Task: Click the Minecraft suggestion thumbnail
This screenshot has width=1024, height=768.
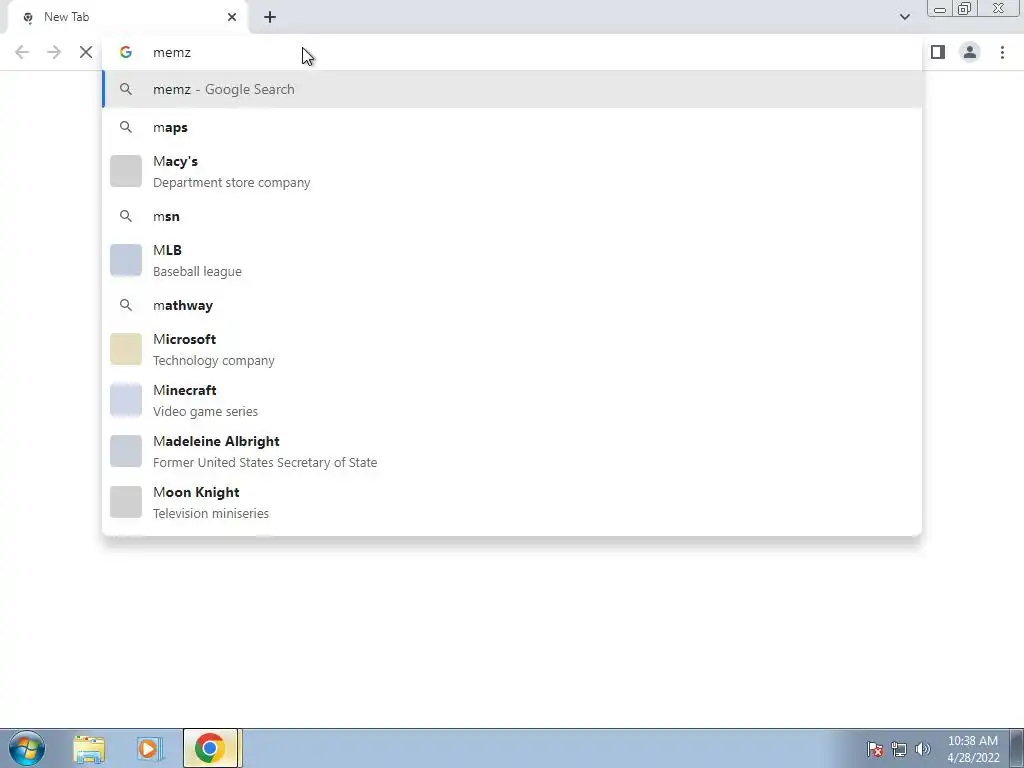Action: [125, 400]
